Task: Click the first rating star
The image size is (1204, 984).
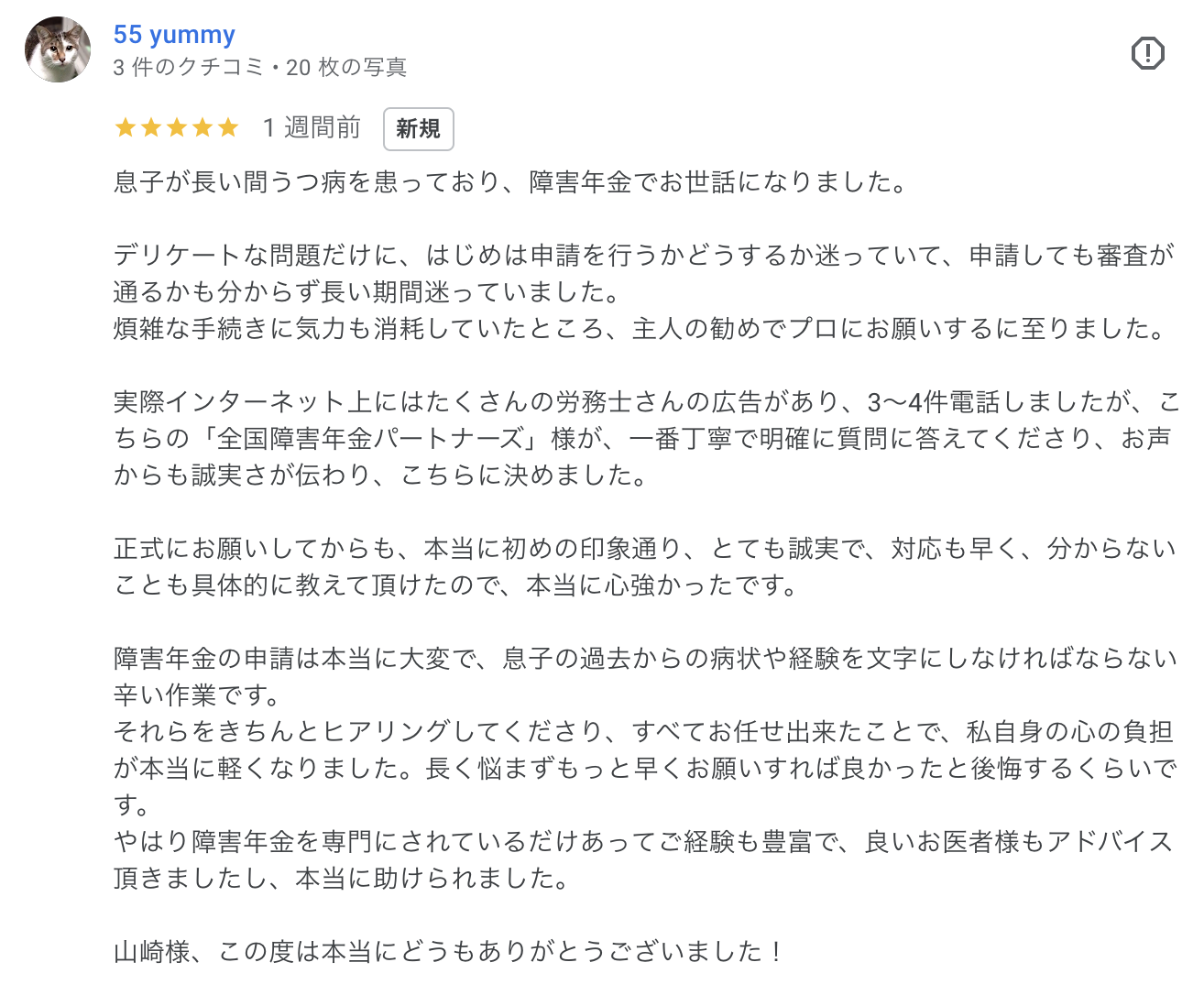Action: pos(125,128)
